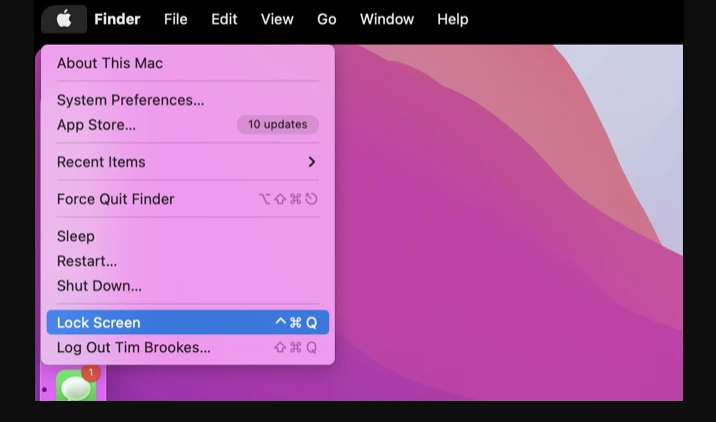Choose Lock Screen
The image size is (716, 422).
click(x=188, y=322)
